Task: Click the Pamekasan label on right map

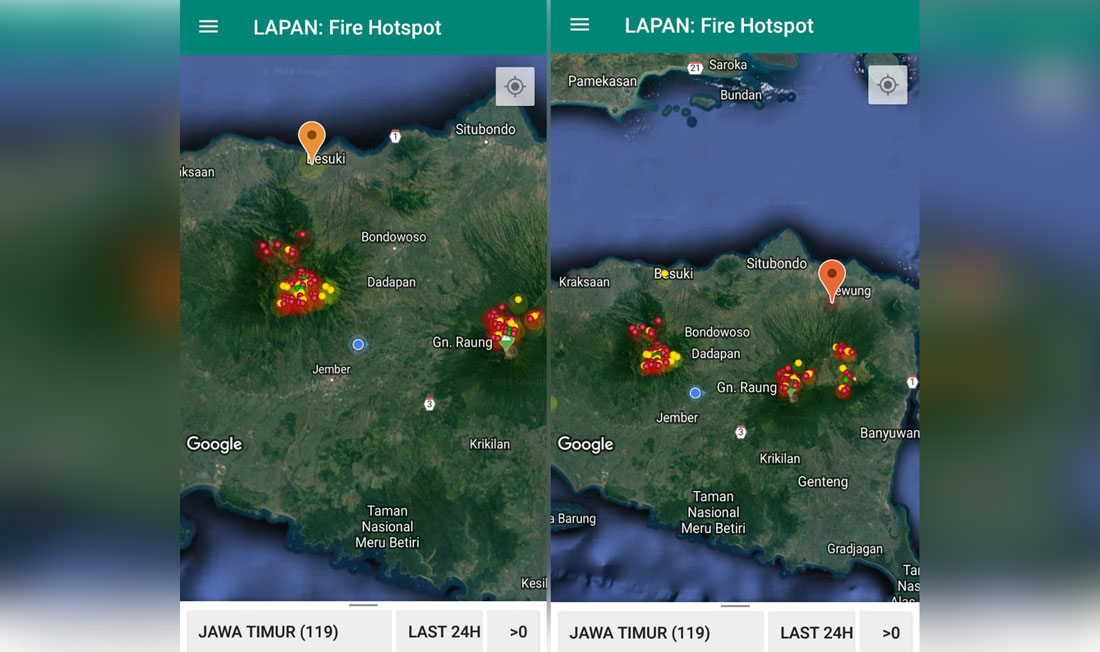Action: (x=603, y=81)
